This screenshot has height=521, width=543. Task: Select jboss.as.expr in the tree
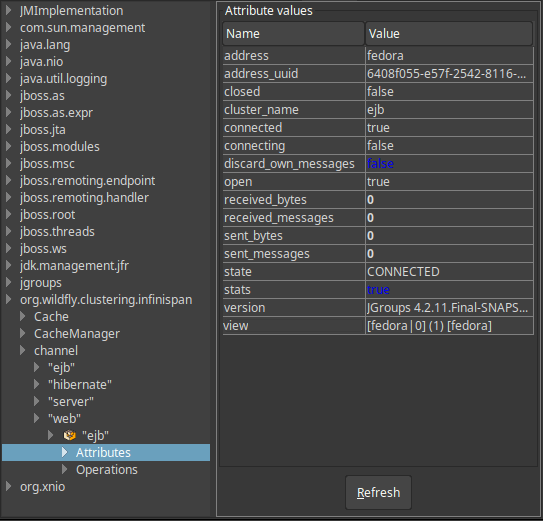(x=56, y=113)
